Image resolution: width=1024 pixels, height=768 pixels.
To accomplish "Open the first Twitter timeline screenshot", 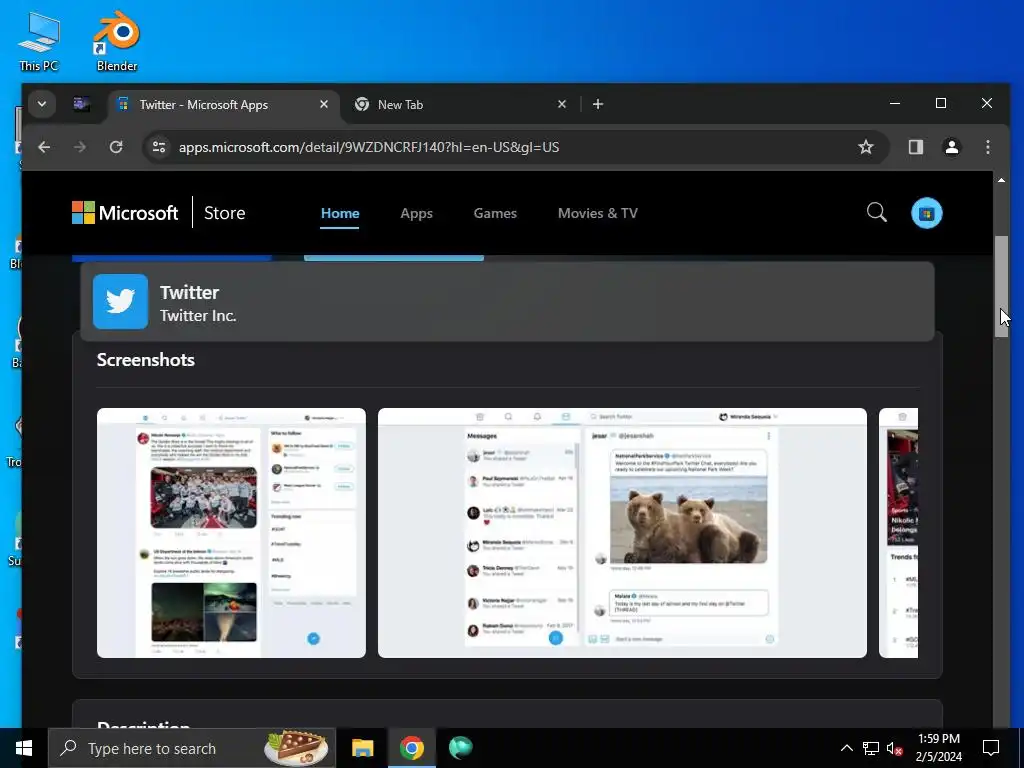I will tap(231, 533).
